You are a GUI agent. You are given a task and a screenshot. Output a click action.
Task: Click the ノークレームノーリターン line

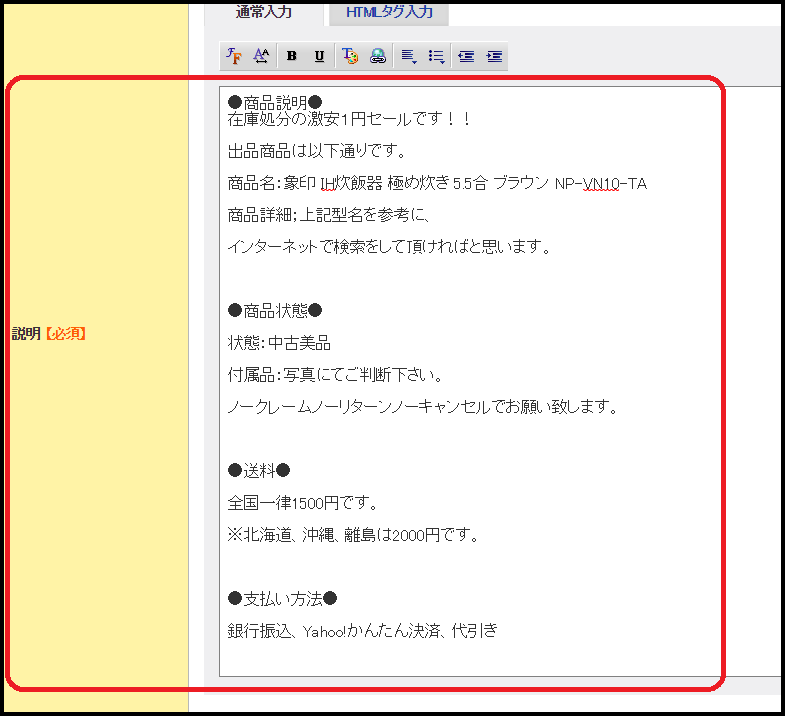[423, 407]
